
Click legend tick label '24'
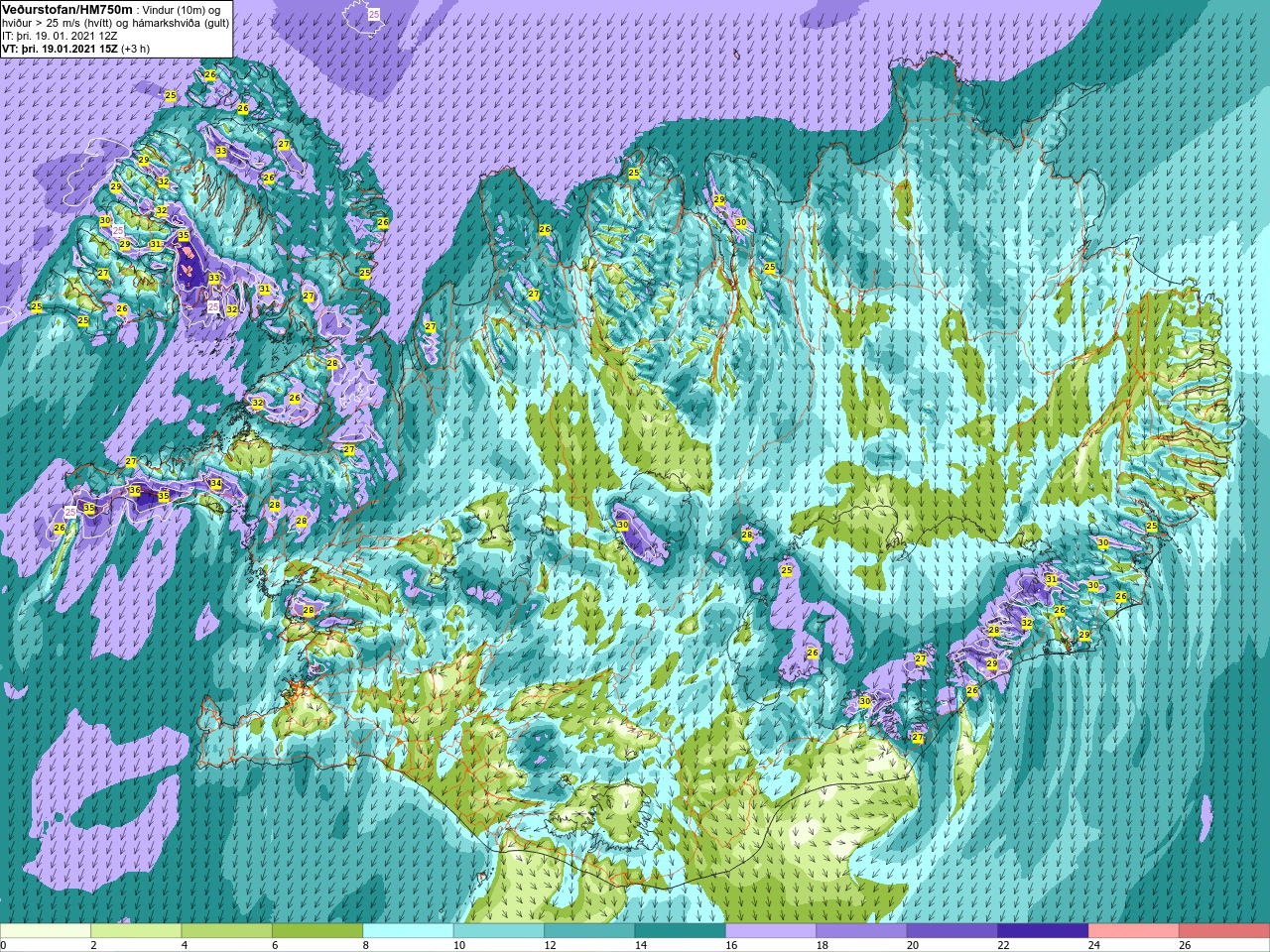pyautogui.click(x=1094, y=945)
